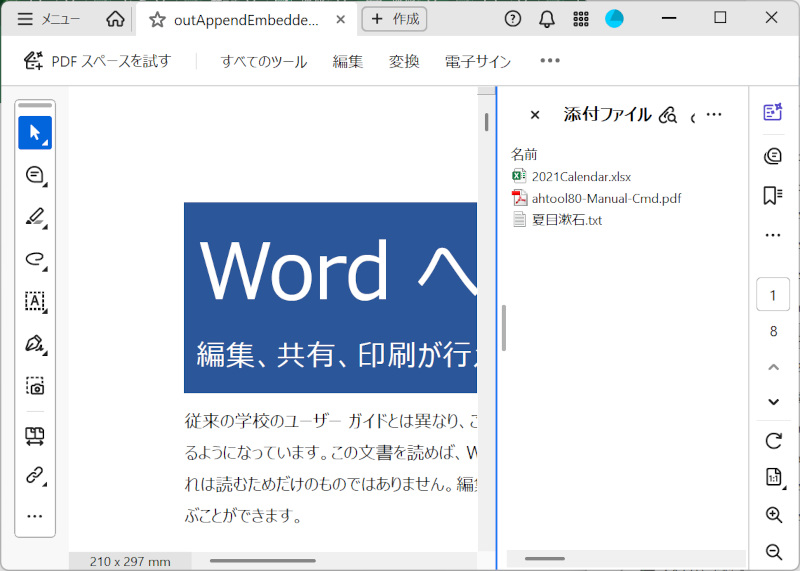The width and height of the screenshot is (800, 571).
Task: Choose the highlighter pen tool
Action: [35, 217]
